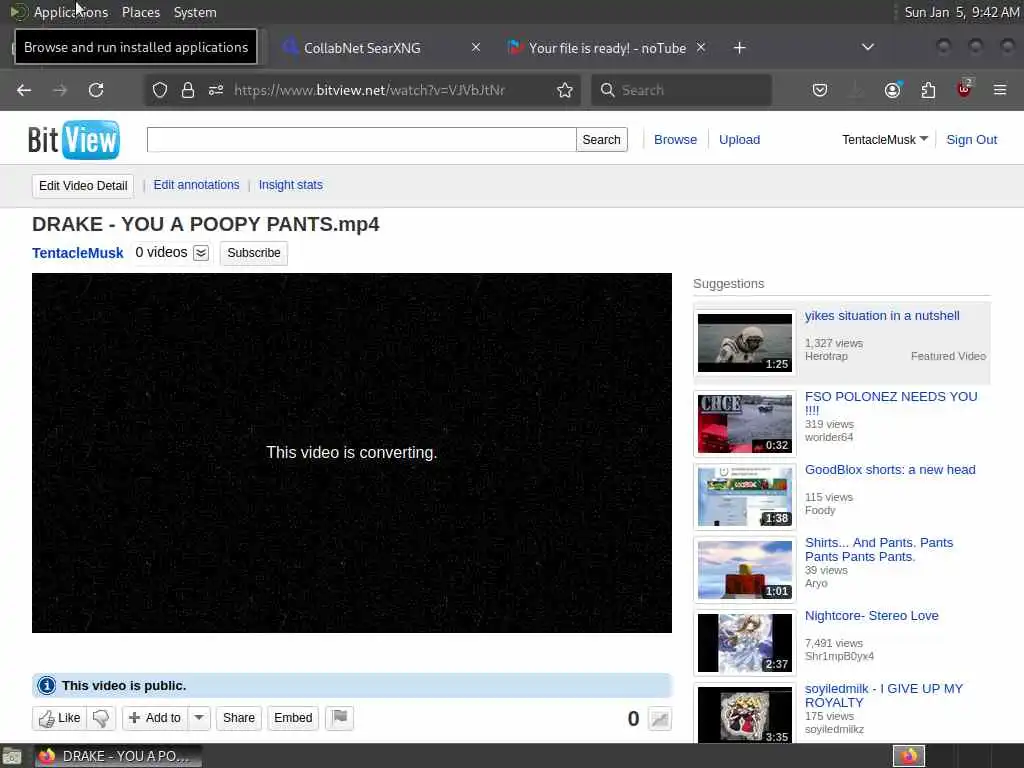1024x768 pixels.
Task: Open the Add to dropdown arrow
Action: [x=199, y=718]
